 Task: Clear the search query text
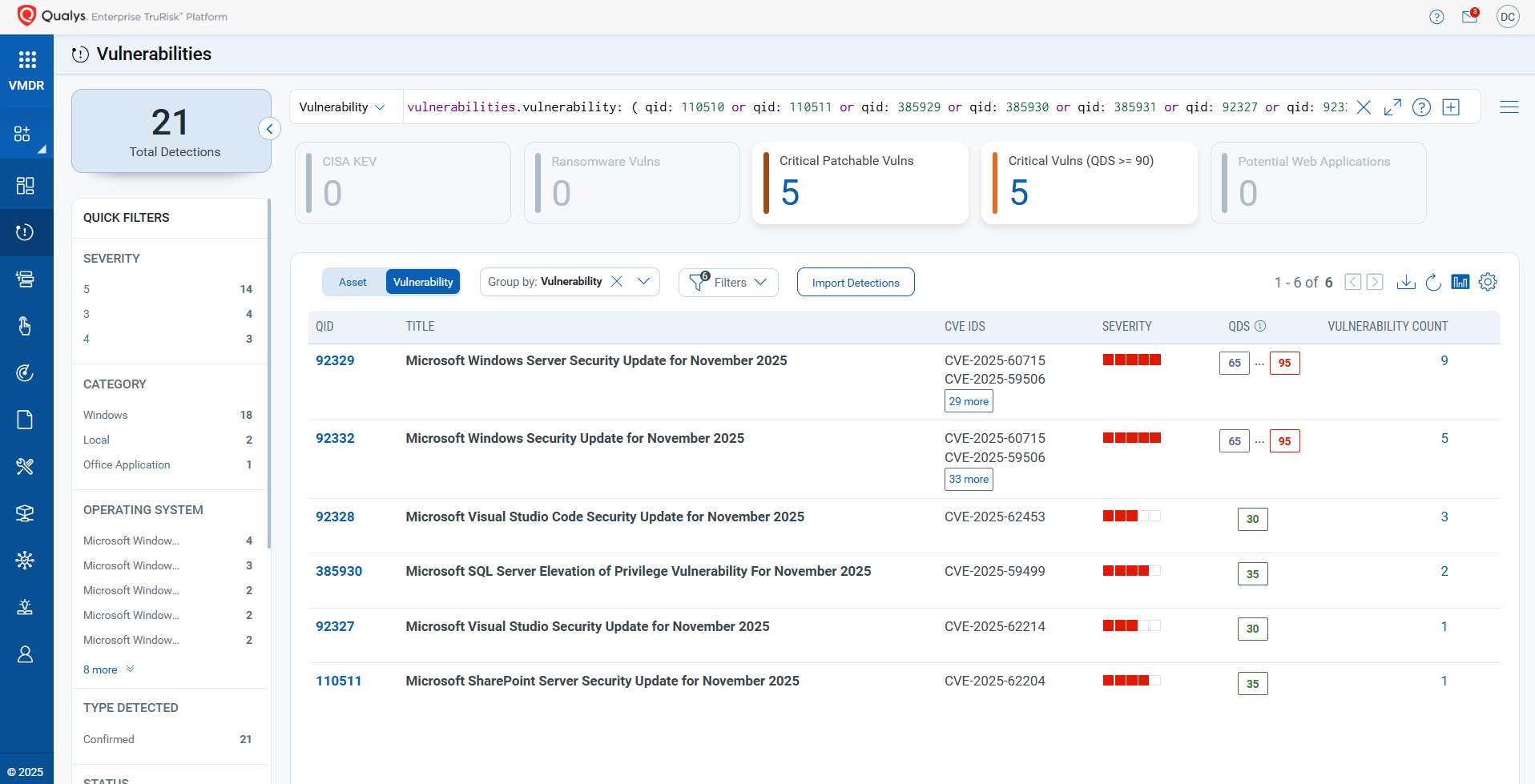(1364, 107)
